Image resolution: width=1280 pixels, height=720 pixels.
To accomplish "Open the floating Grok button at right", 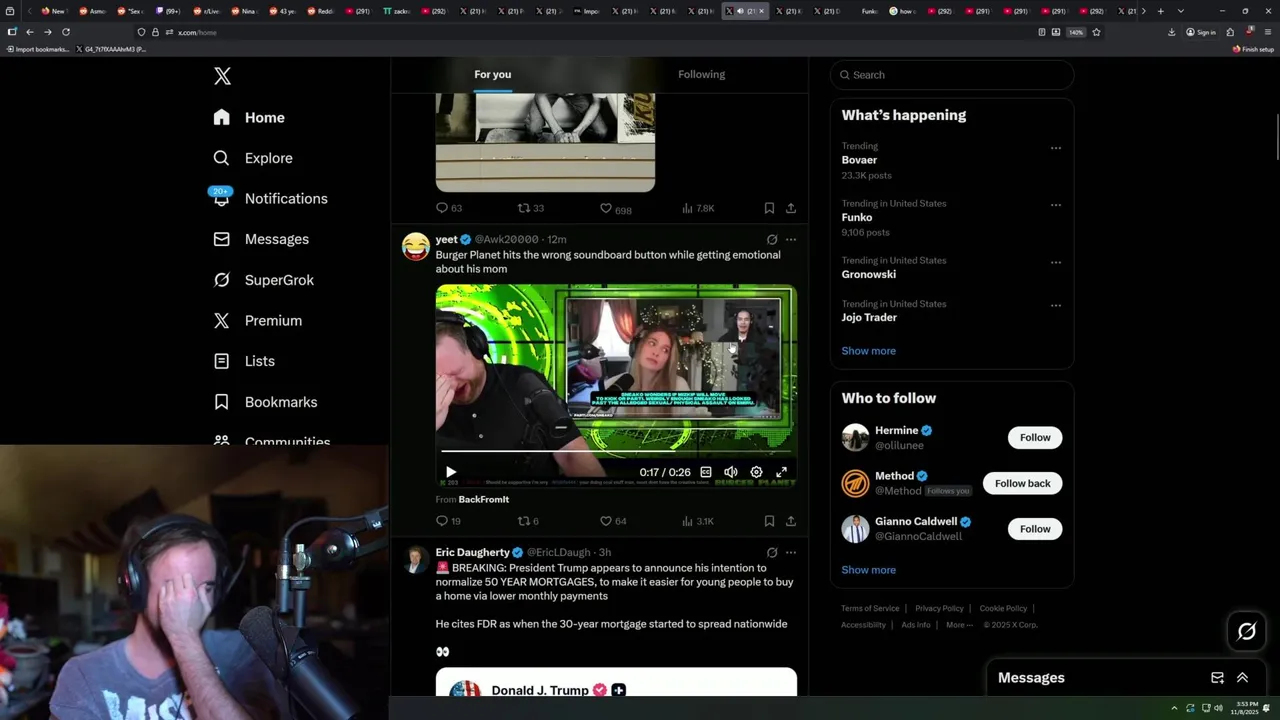I will tap(1247, 631).
